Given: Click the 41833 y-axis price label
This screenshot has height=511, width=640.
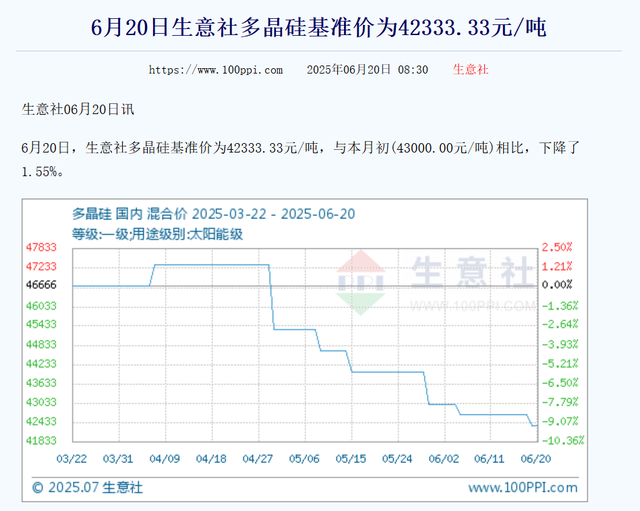Looking at the screenshot, I should [x=41, y=441].
